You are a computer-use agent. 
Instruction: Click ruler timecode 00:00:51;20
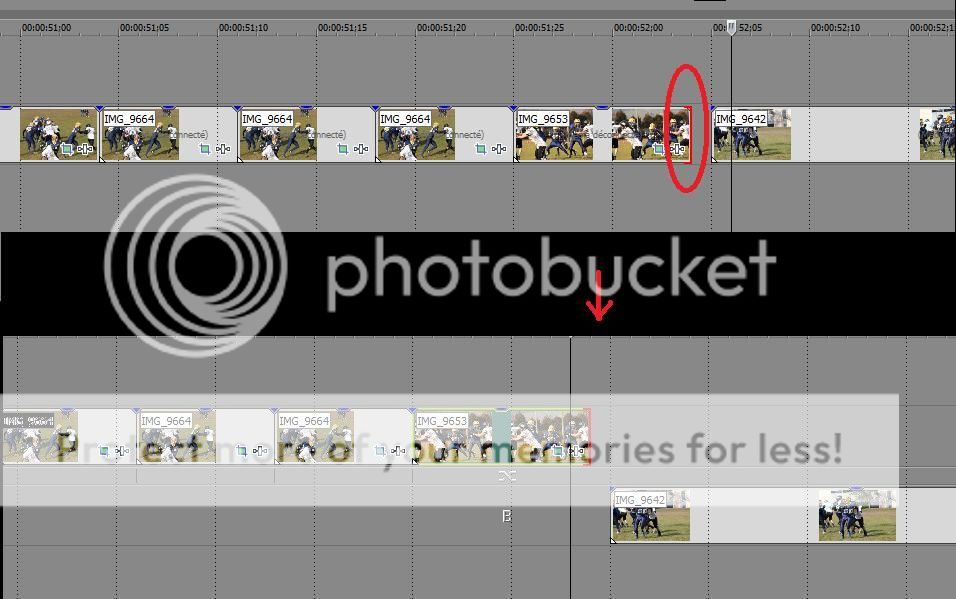[x=441, y=27]
